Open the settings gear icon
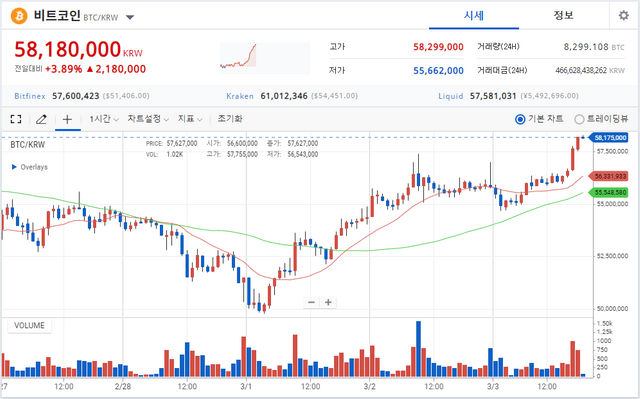Image resolution: width=640 pixels, height=399 pixels. coord(623,16)
